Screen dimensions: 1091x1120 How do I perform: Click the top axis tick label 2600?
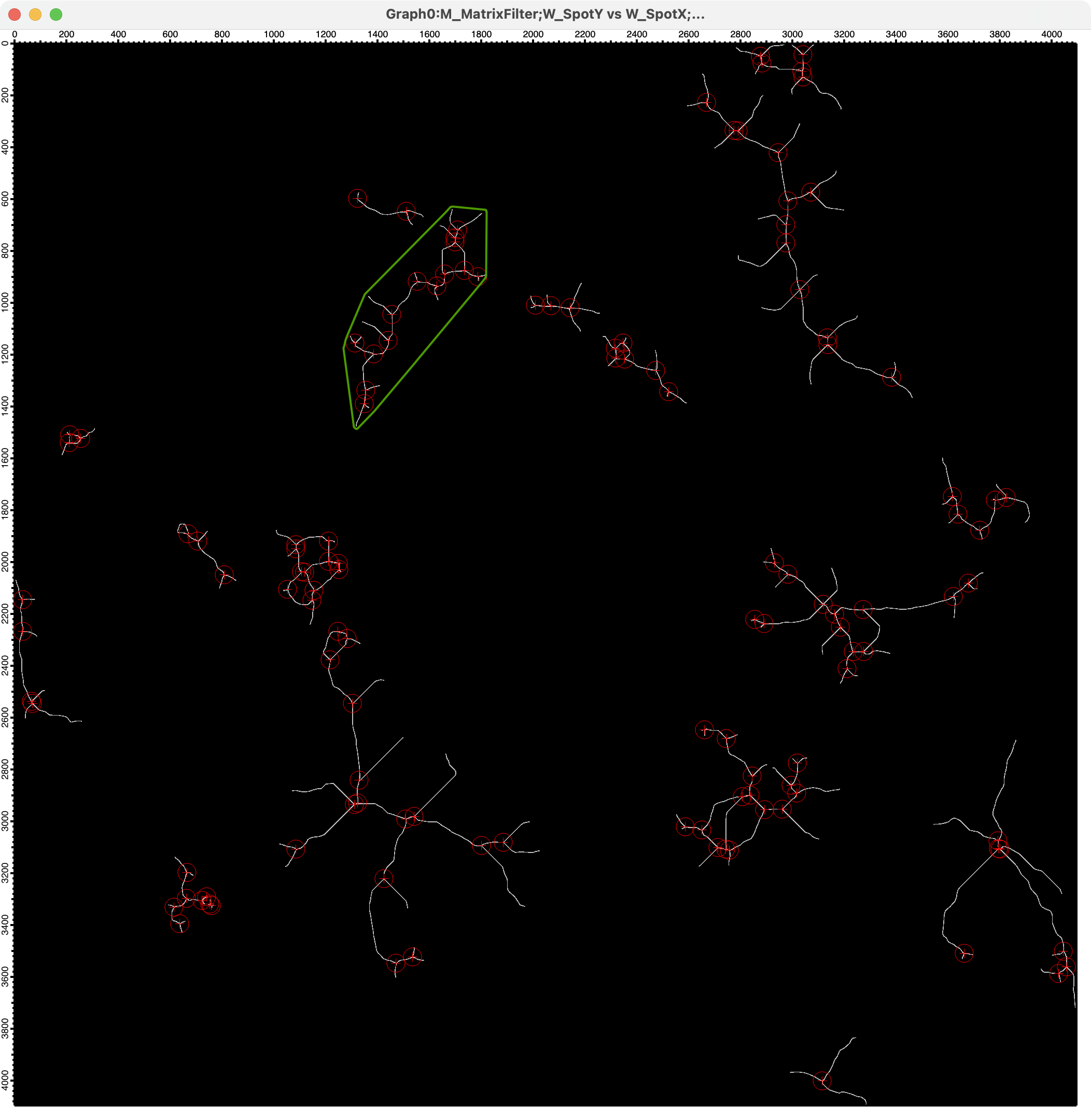click(x=689, y=34)
